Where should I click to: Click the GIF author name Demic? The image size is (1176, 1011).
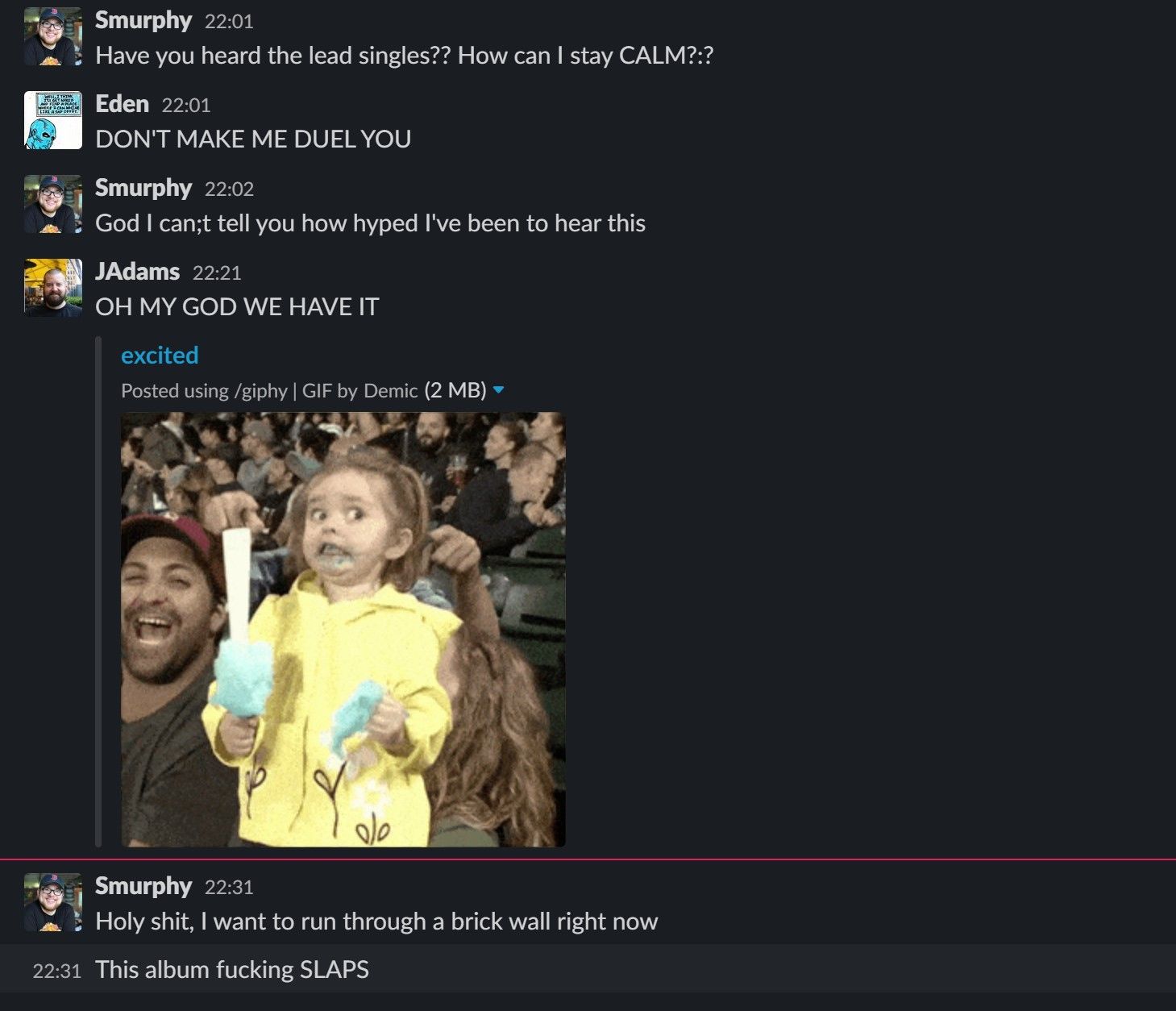[x=391, y=391]
